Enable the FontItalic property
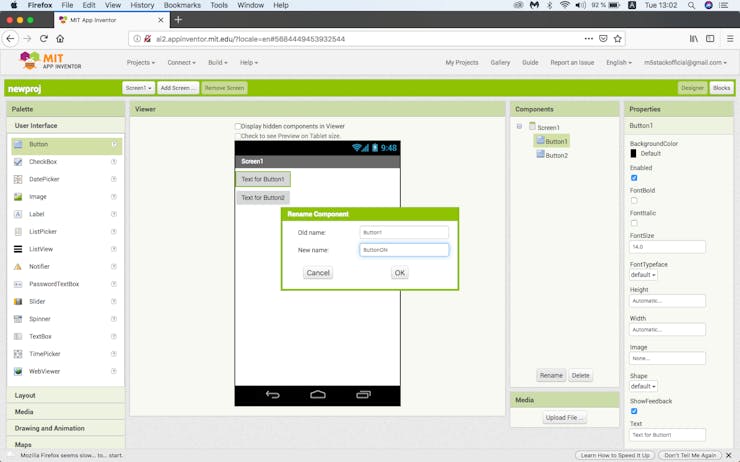The height and width of the screenshot is (462, 740). (634, 223)
